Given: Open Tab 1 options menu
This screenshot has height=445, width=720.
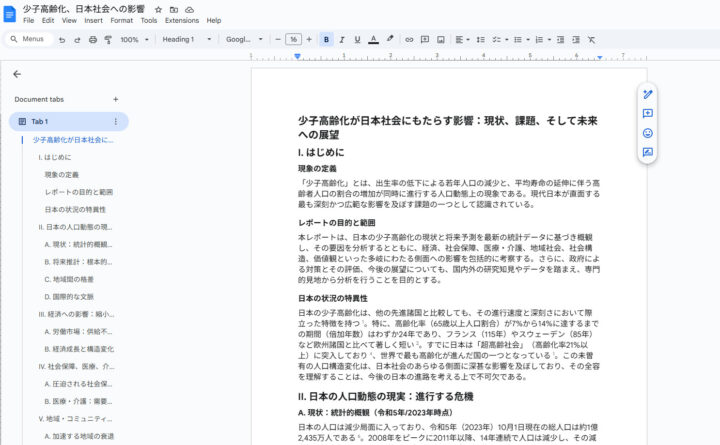Looking at the screenshot, I should pyautogui.click(x=116, y=121).
